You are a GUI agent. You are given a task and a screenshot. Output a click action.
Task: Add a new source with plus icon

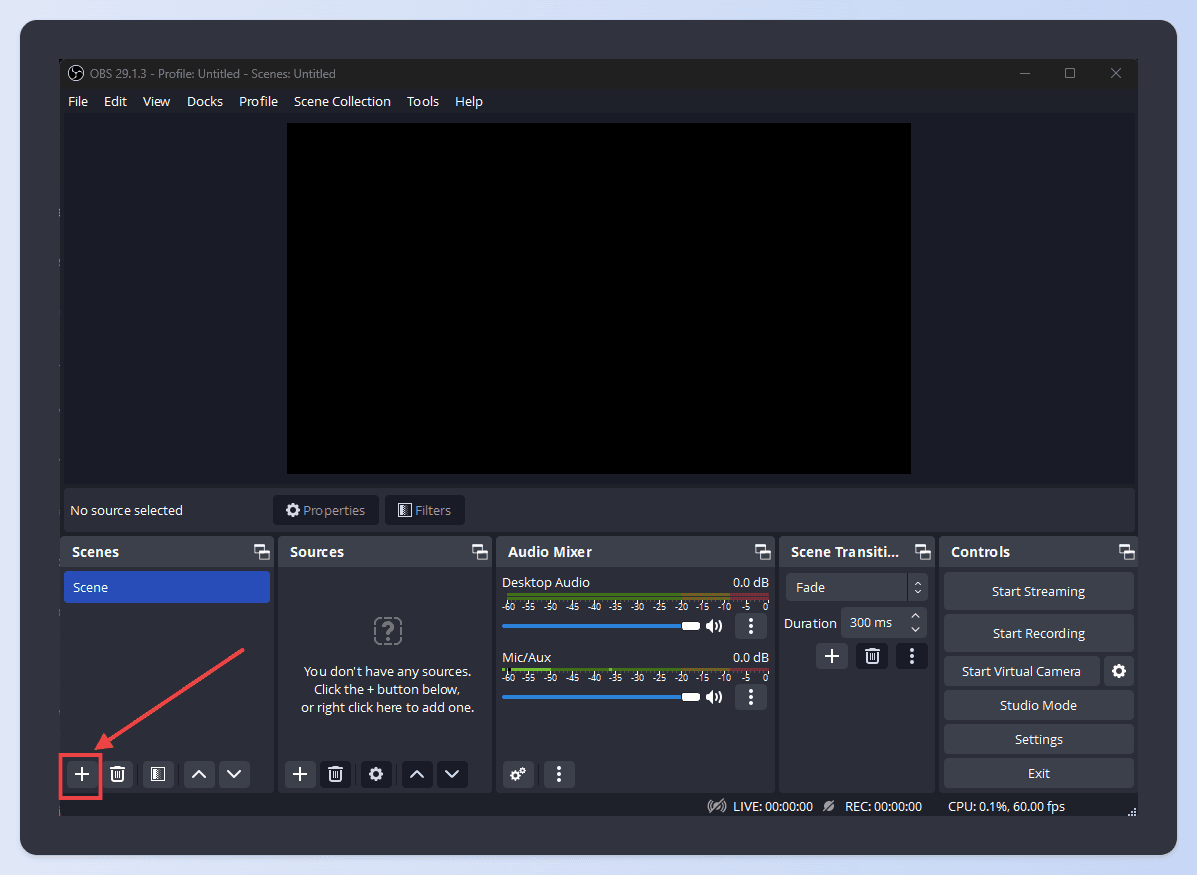coord(300,774)
